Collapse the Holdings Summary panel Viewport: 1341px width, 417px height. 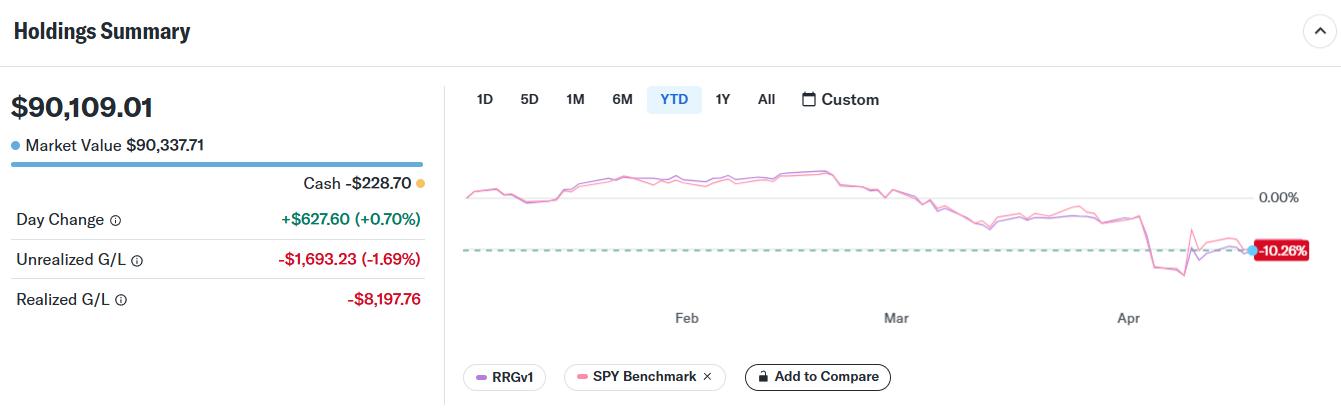1319,32
